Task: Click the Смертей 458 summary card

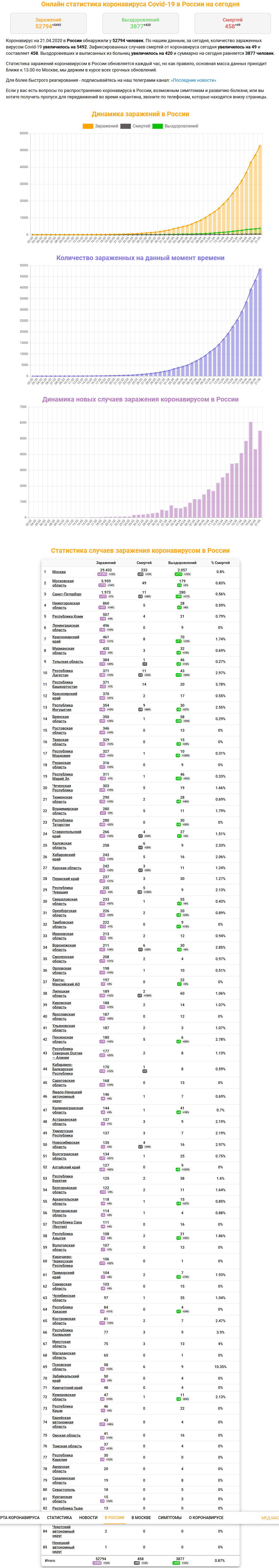Action: 233,23
